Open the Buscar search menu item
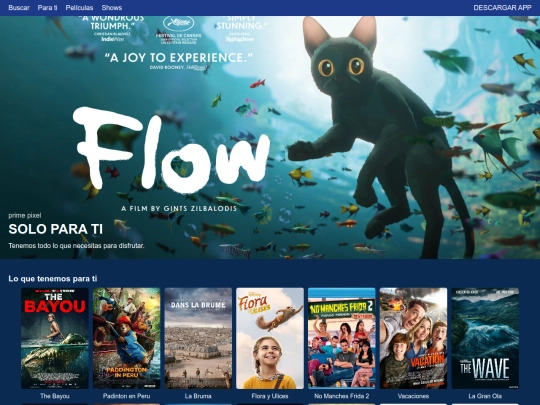The width and height of the screenshot is (540, 405). pos(19,8)
